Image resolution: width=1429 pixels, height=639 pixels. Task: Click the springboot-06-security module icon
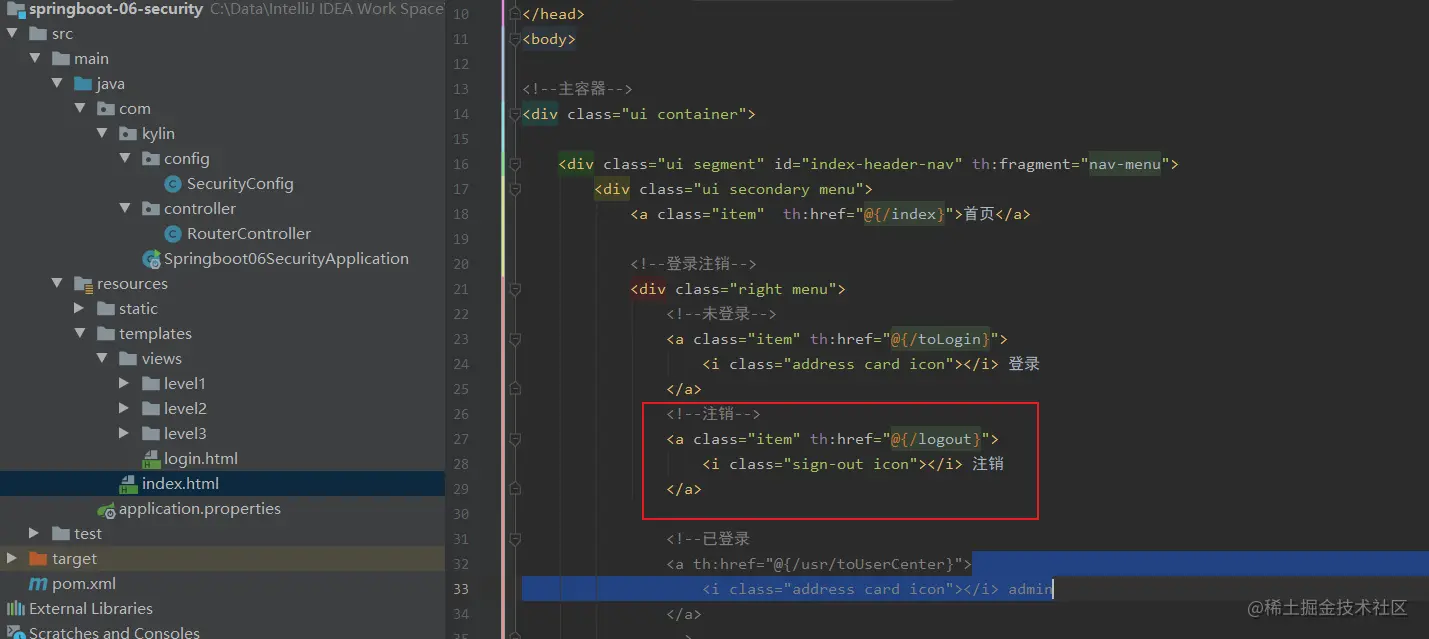(x=15, y=9)
